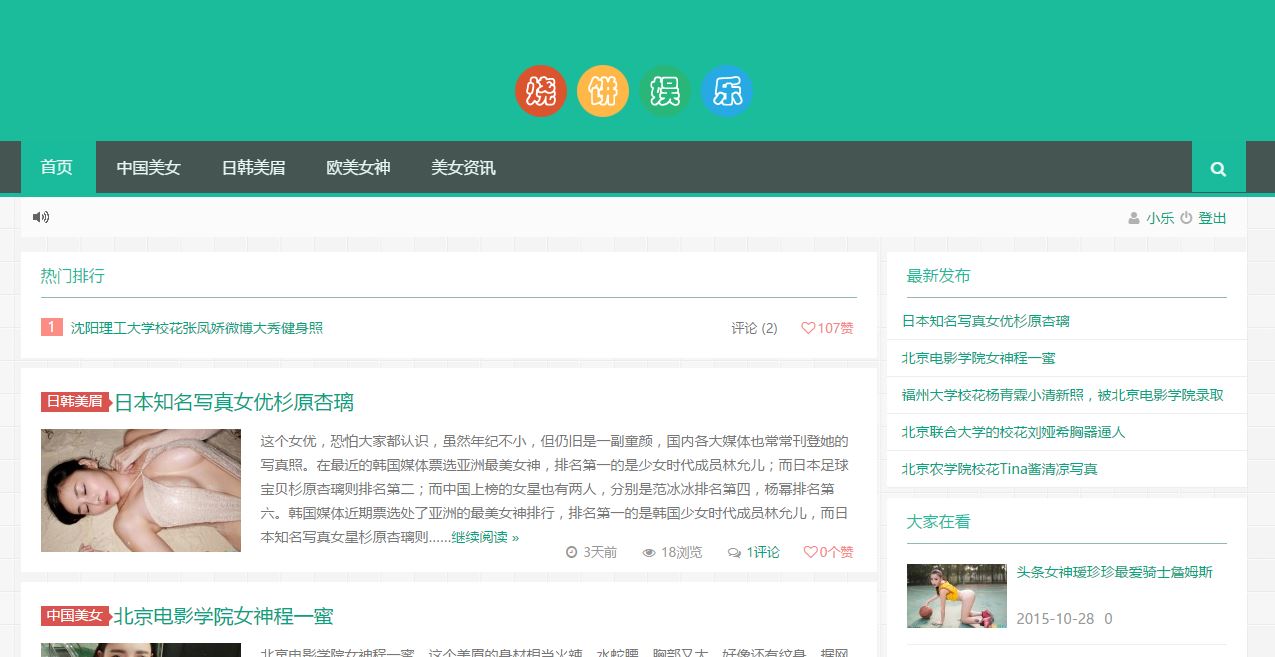Click the 大家在看 heading

[x=938, y=522]
